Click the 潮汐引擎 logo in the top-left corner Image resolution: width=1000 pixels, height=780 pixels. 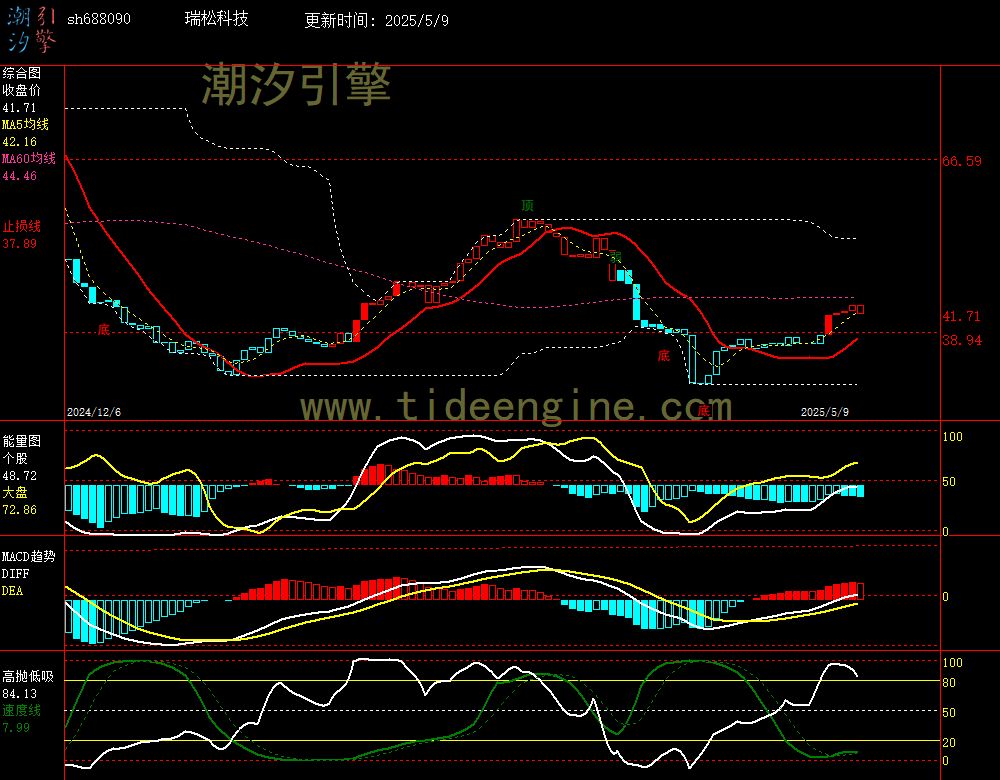pyautogui.click(x=31, y=29)
